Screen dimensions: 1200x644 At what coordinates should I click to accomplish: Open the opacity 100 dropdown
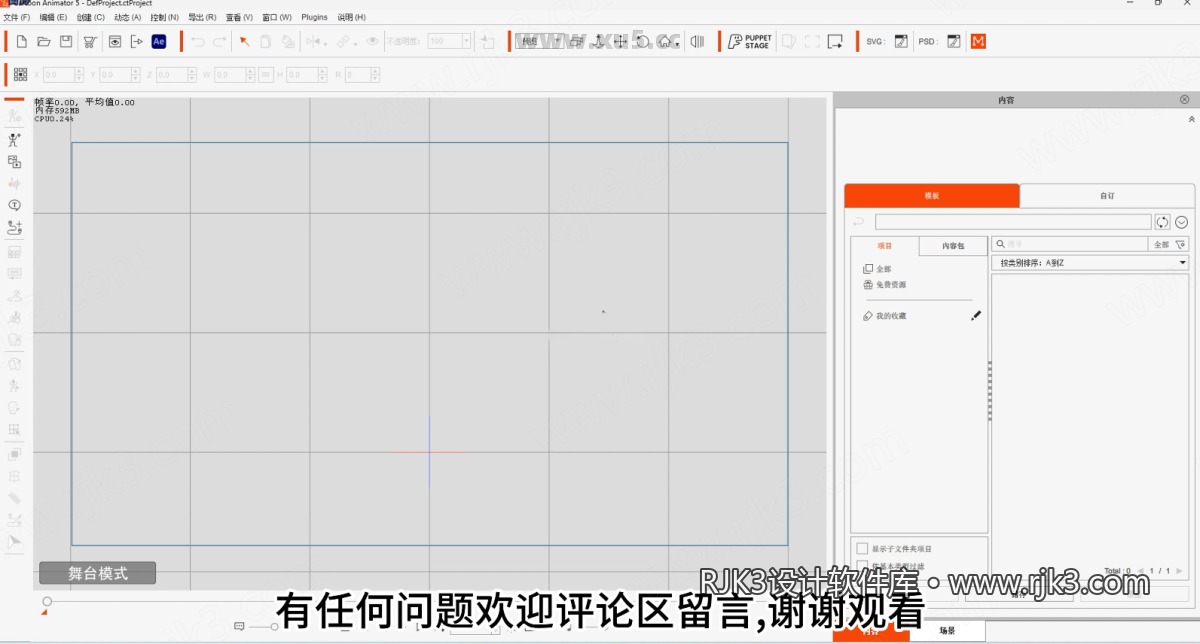pyautogui.click(x=466, y=42)
